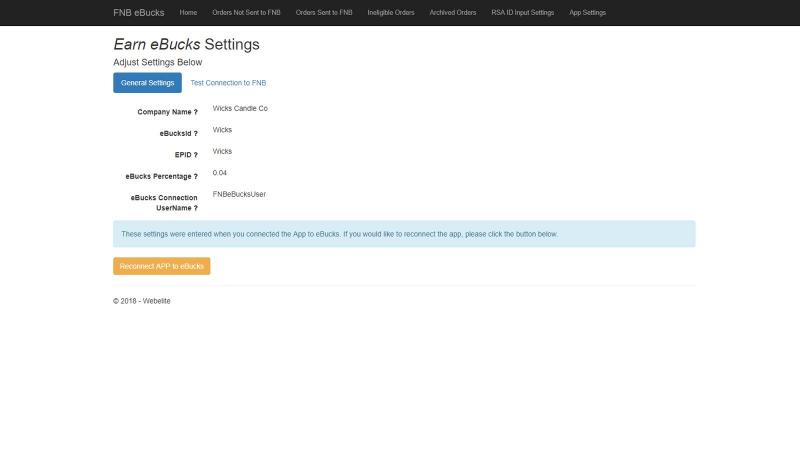Select the FNBeBucksUser value
Image resolution: width=800 pixels, height=450 pixels.
click(x=239, y=194)
